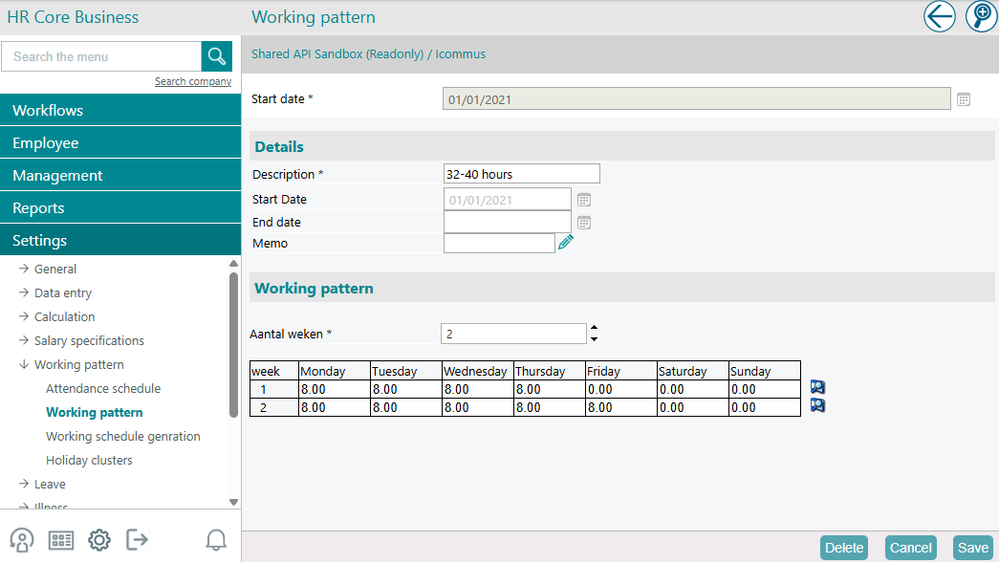Collapse the Working pattern tree item
The height and width of the screenshot is (562, 999).
click(71, 364)
